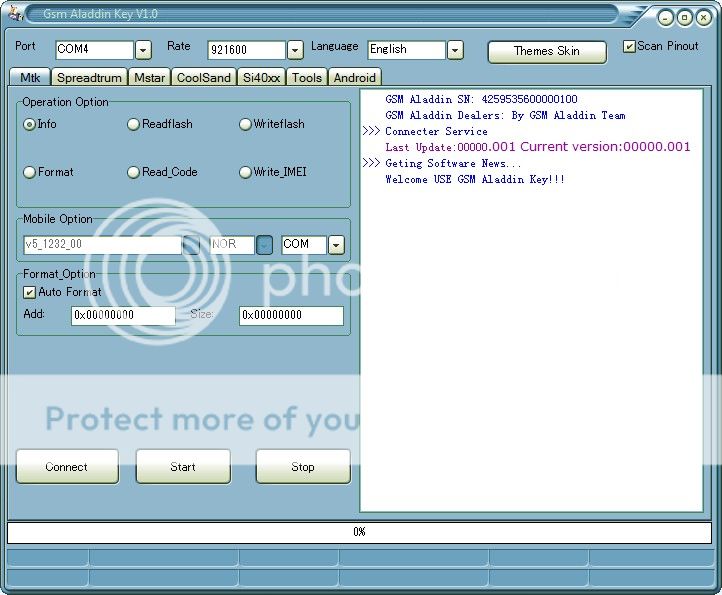Close the Gsm Aladdin Key window
The height and width of the screenshot is (595, 722).
point(704,18)
